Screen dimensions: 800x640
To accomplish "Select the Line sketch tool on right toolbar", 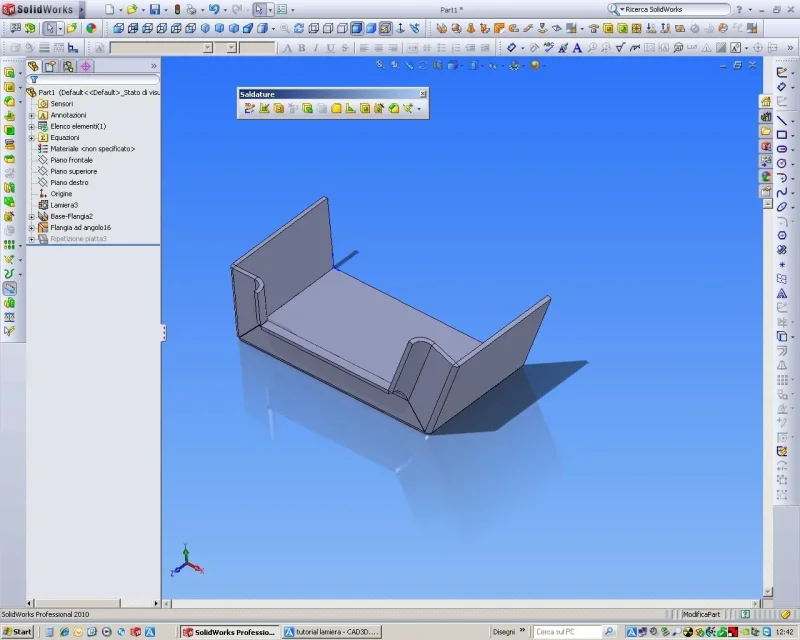I will click(x=782, y=119).
